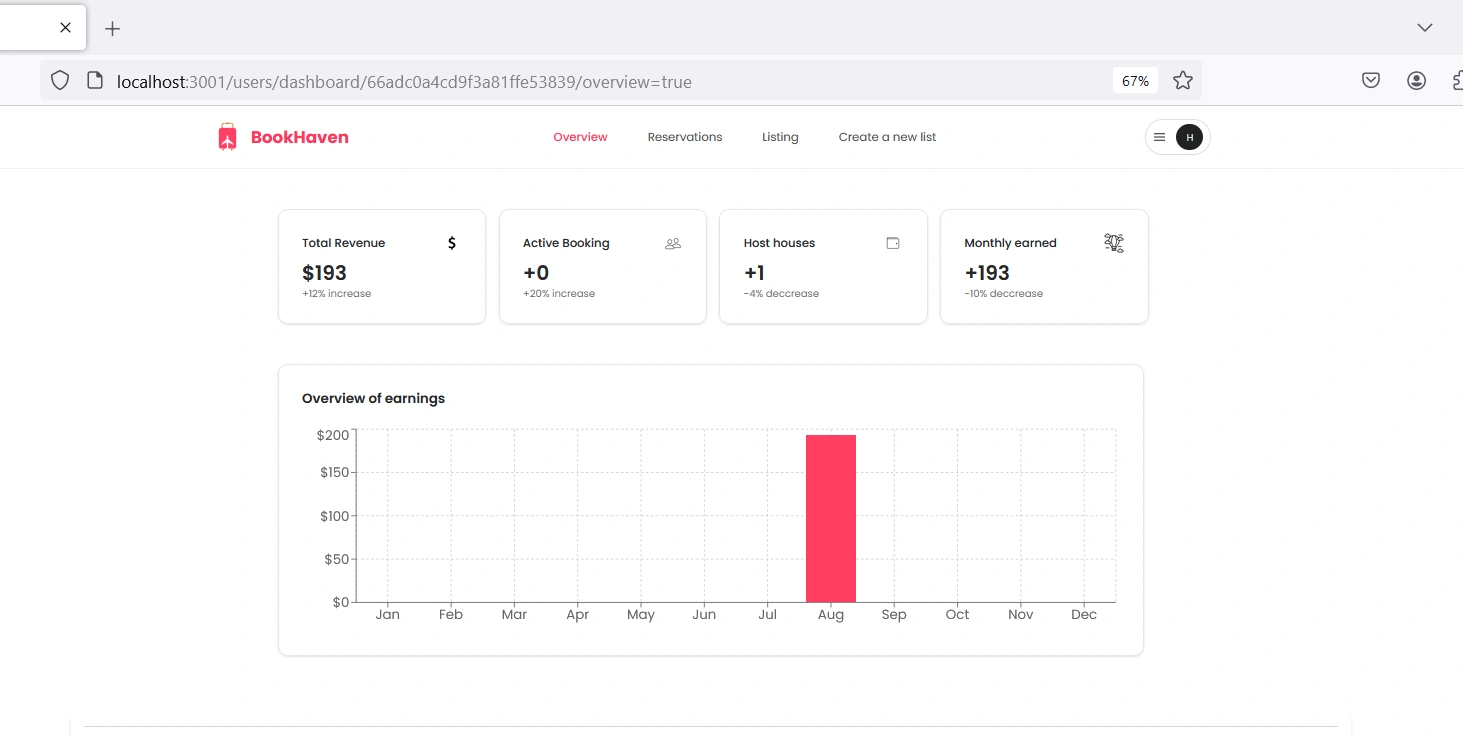Screen dimensions: 1463x736
Task: Switch to the Overview tab
Action: [580, 137]
